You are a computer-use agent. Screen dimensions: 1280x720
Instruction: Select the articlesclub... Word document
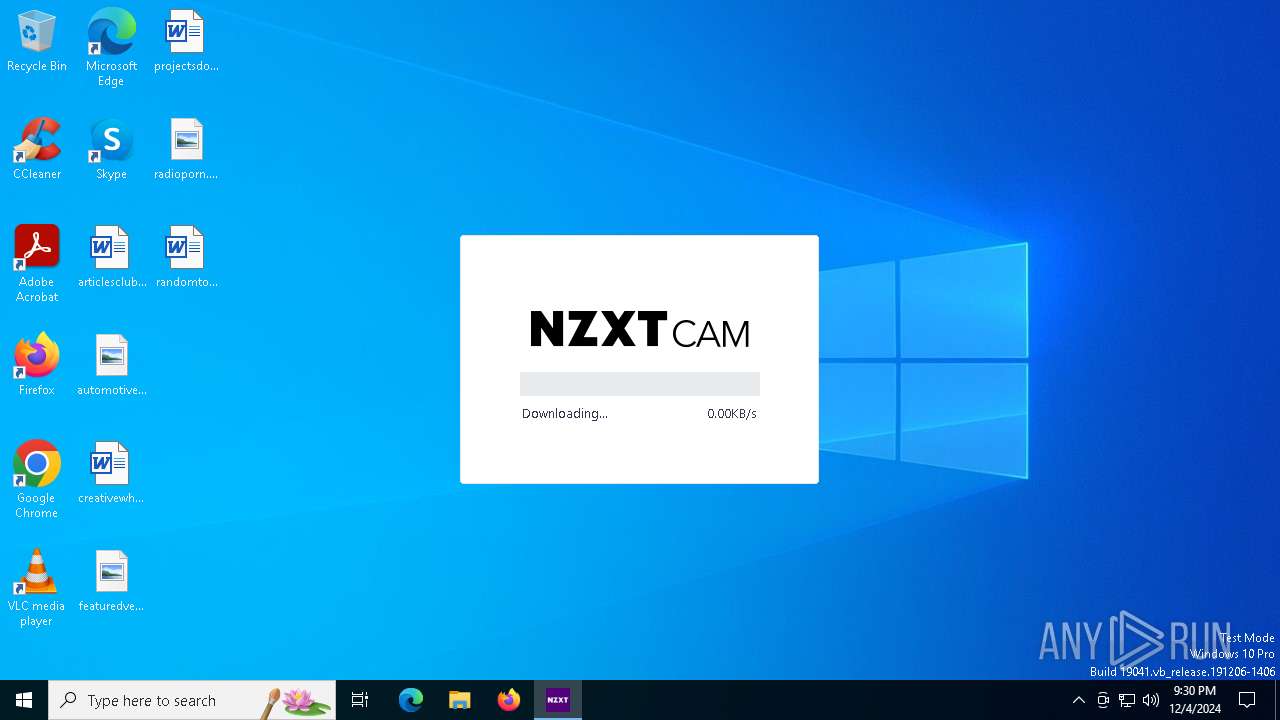coord(111,258)
